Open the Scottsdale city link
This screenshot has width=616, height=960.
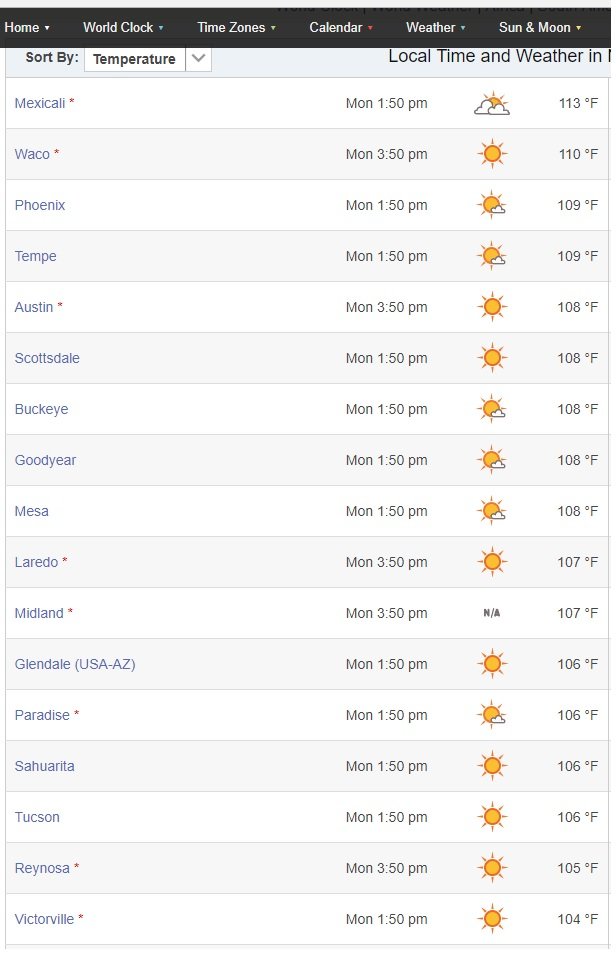coord(47,360)
